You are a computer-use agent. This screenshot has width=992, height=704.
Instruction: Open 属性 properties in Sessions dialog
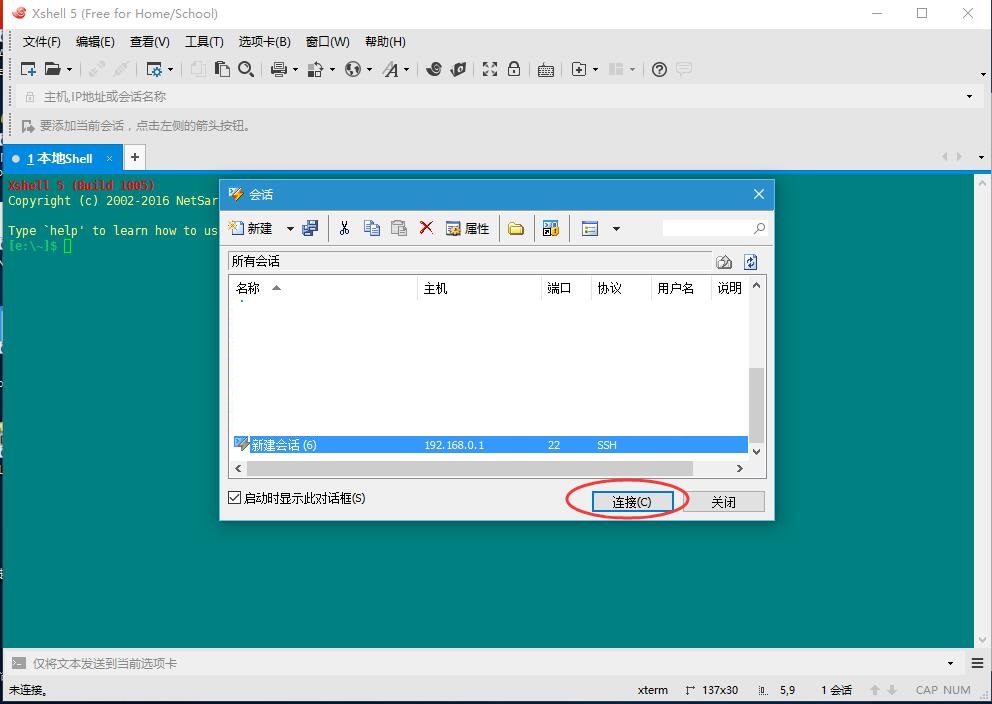coord(468,228)
